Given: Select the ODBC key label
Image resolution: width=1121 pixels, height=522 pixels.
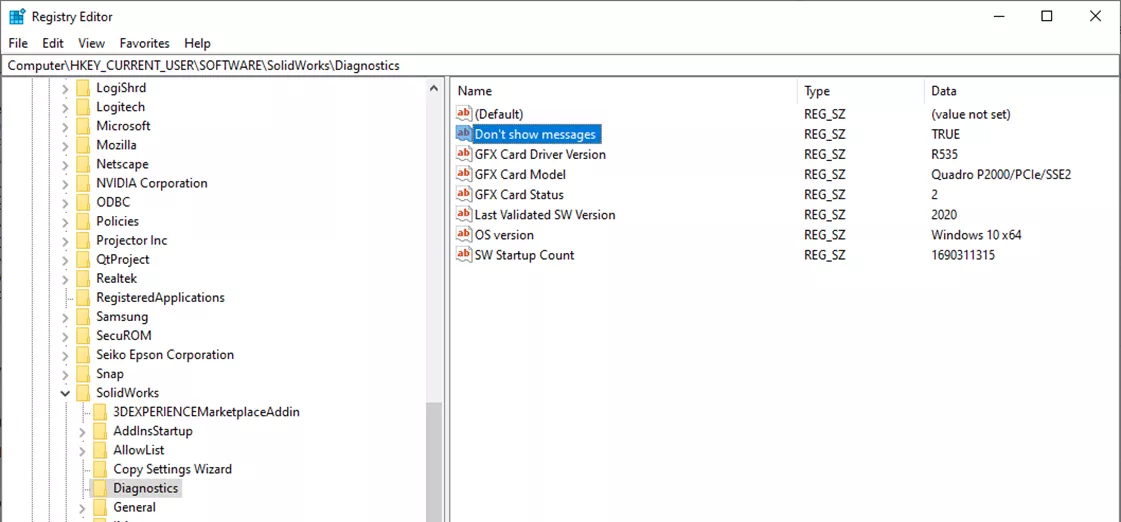Looking at the screenshot, I should [x=113, y=202].
